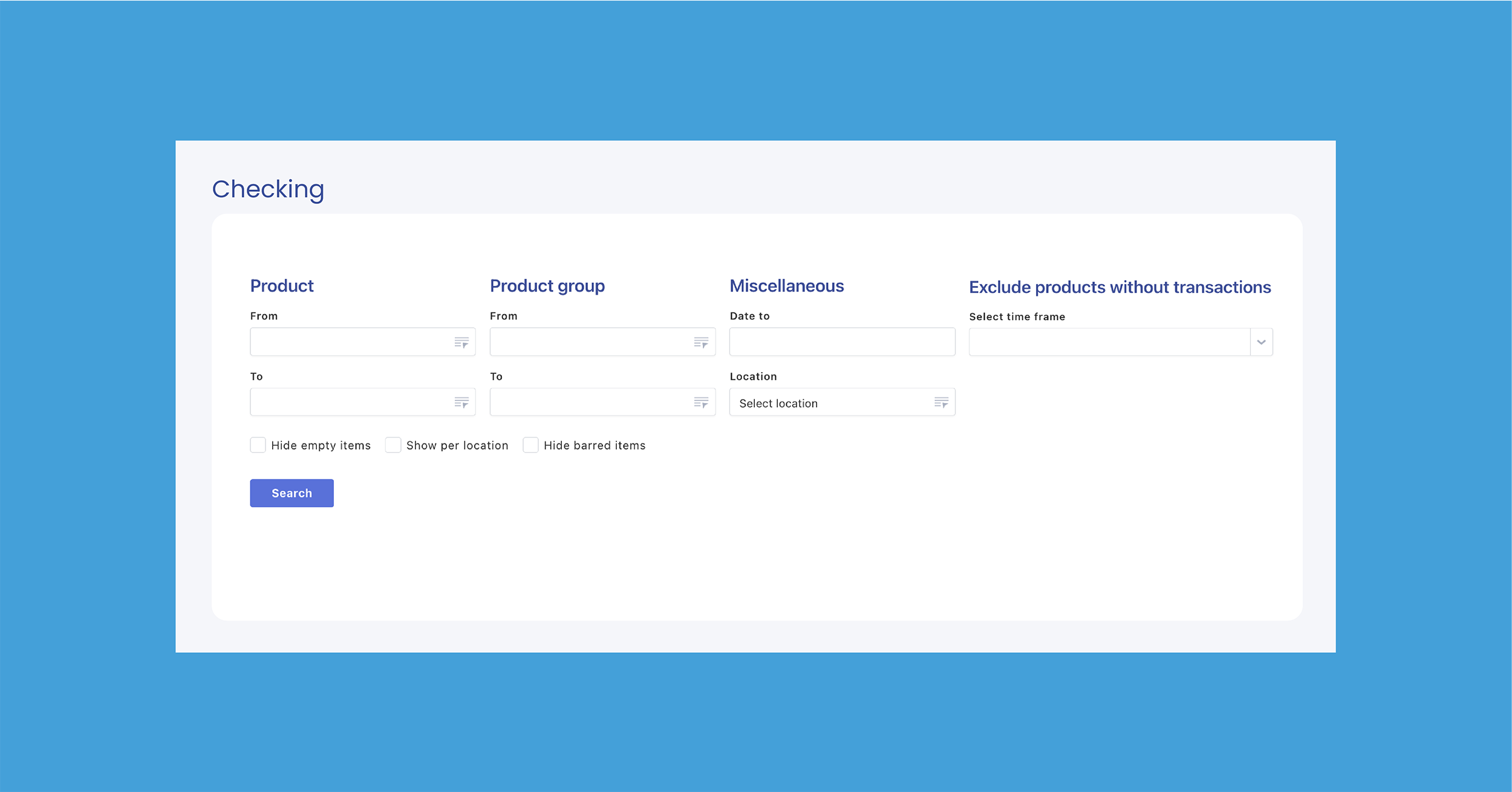Viewport: 1512px width, 792px height.
Task: Click the Select time frame label
Action: click(1017, 316)
